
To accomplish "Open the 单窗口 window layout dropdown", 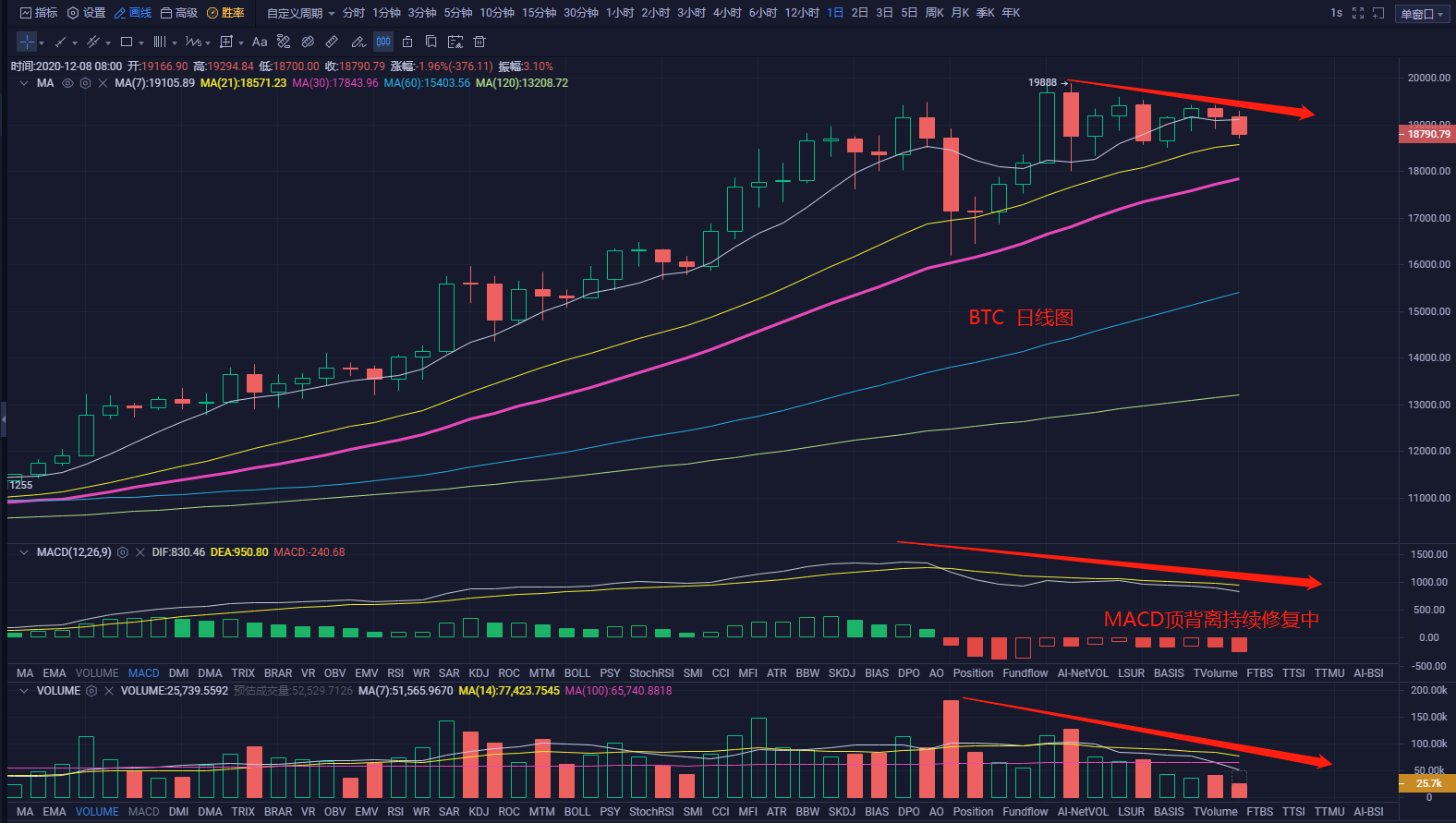I will coord(1422,14).
